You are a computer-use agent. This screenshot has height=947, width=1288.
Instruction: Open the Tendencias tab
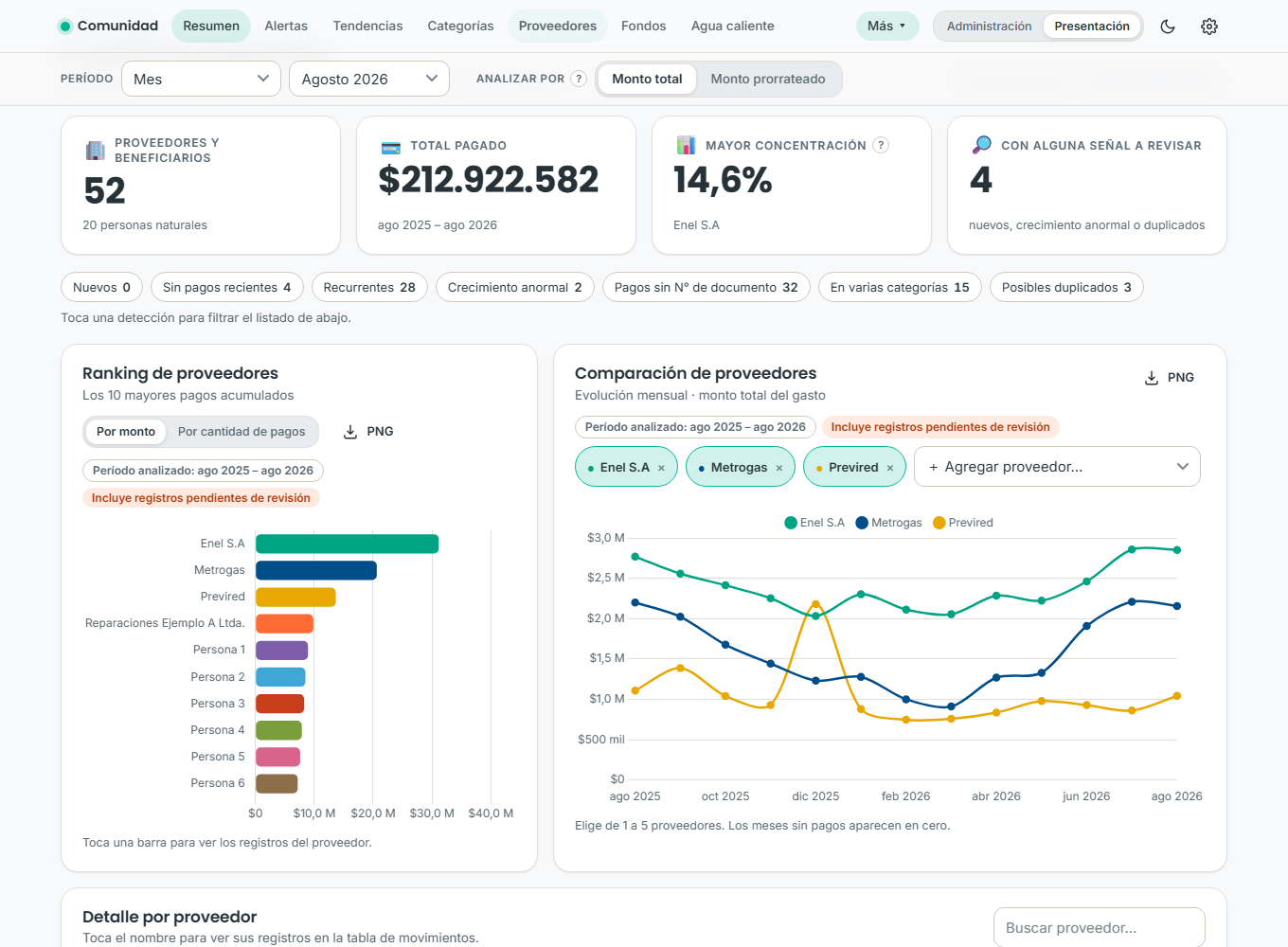click(367, 27)
